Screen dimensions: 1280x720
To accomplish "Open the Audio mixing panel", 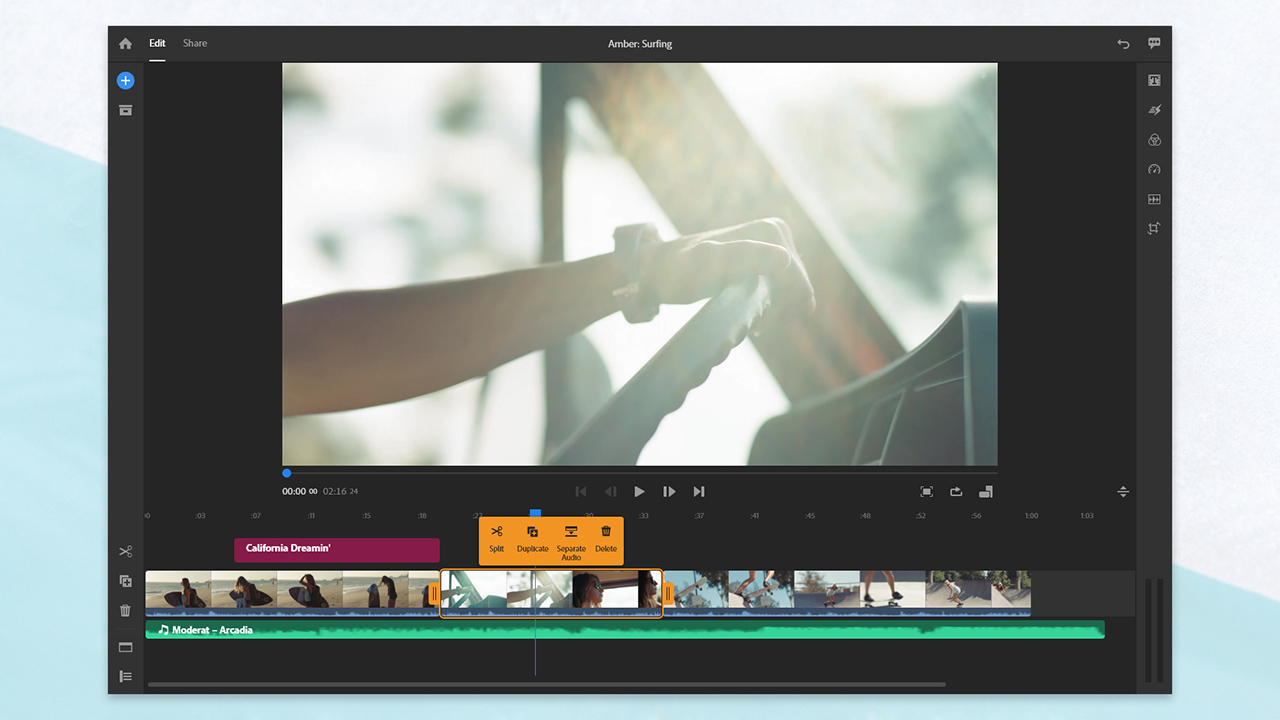I will (1154, 110).
